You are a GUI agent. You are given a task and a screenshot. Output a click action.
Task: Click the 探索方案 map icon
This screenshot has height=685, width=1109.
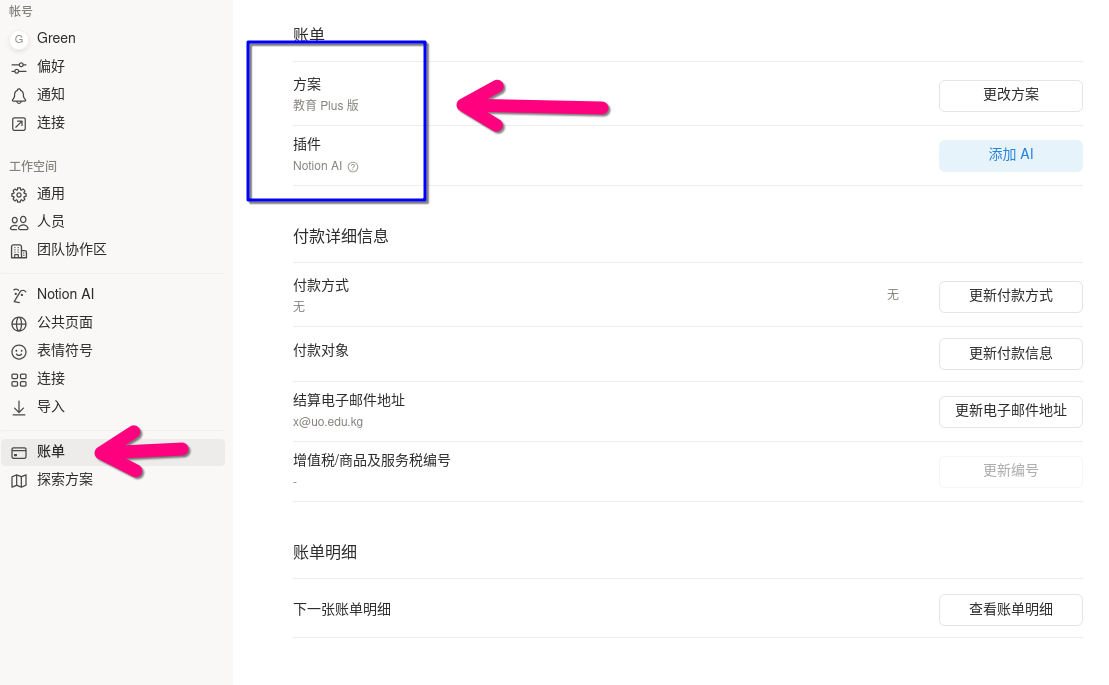(x=19, y=480)
